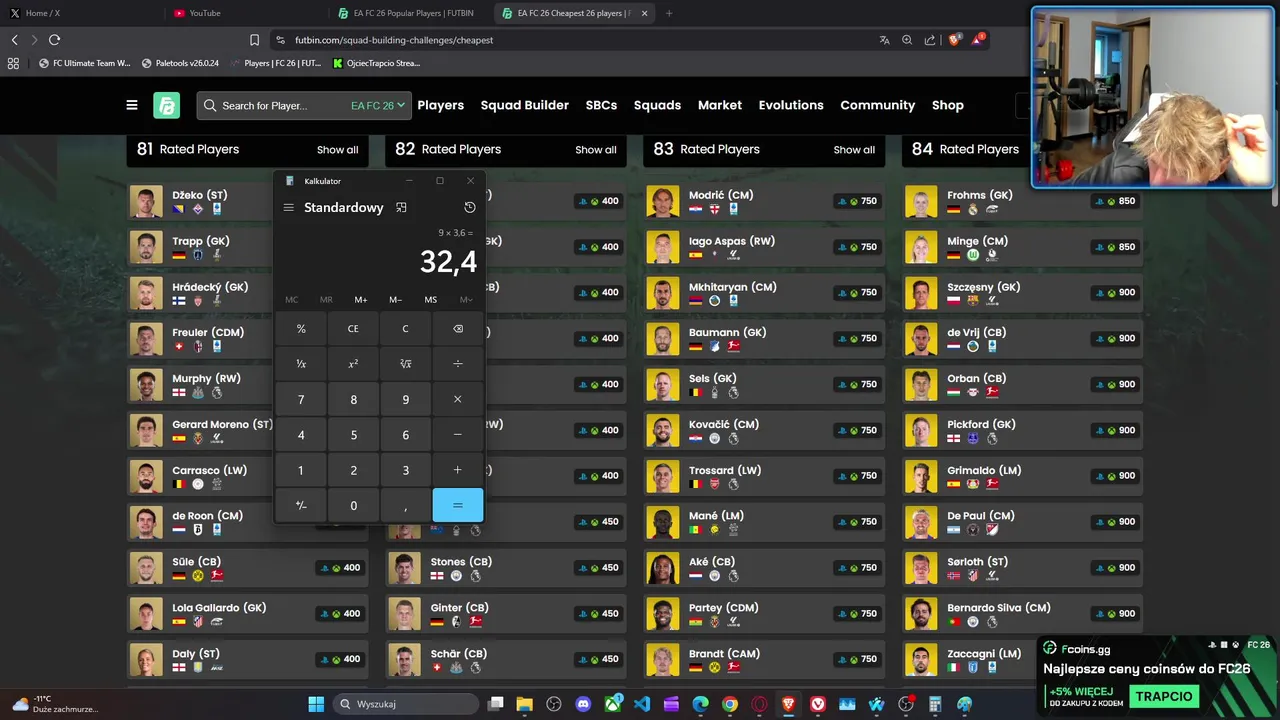Click the calculator MS memory store button

pos(431,300)
